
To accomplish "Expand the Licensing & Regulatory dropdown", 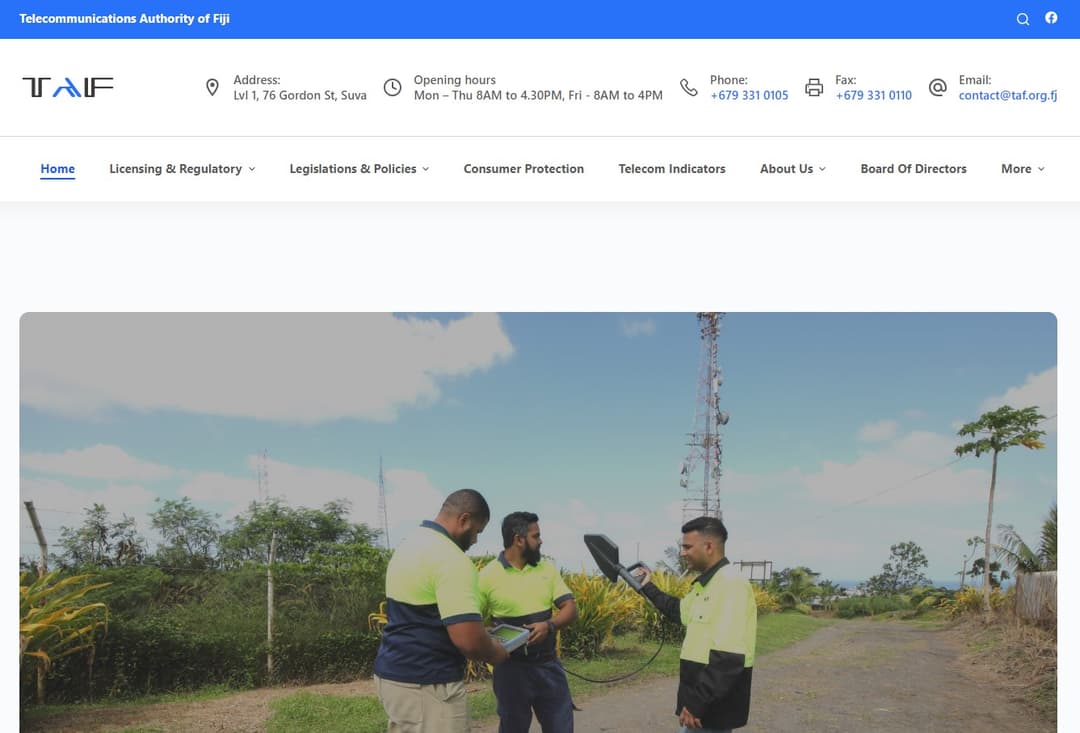I will [182, 169].
